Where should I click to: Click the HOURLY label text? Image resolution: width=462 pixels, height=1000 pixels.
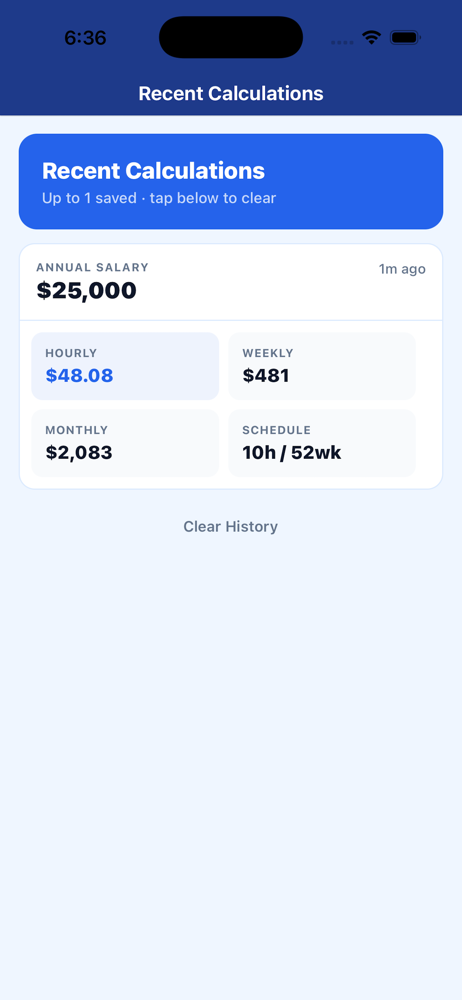point(71,353)
